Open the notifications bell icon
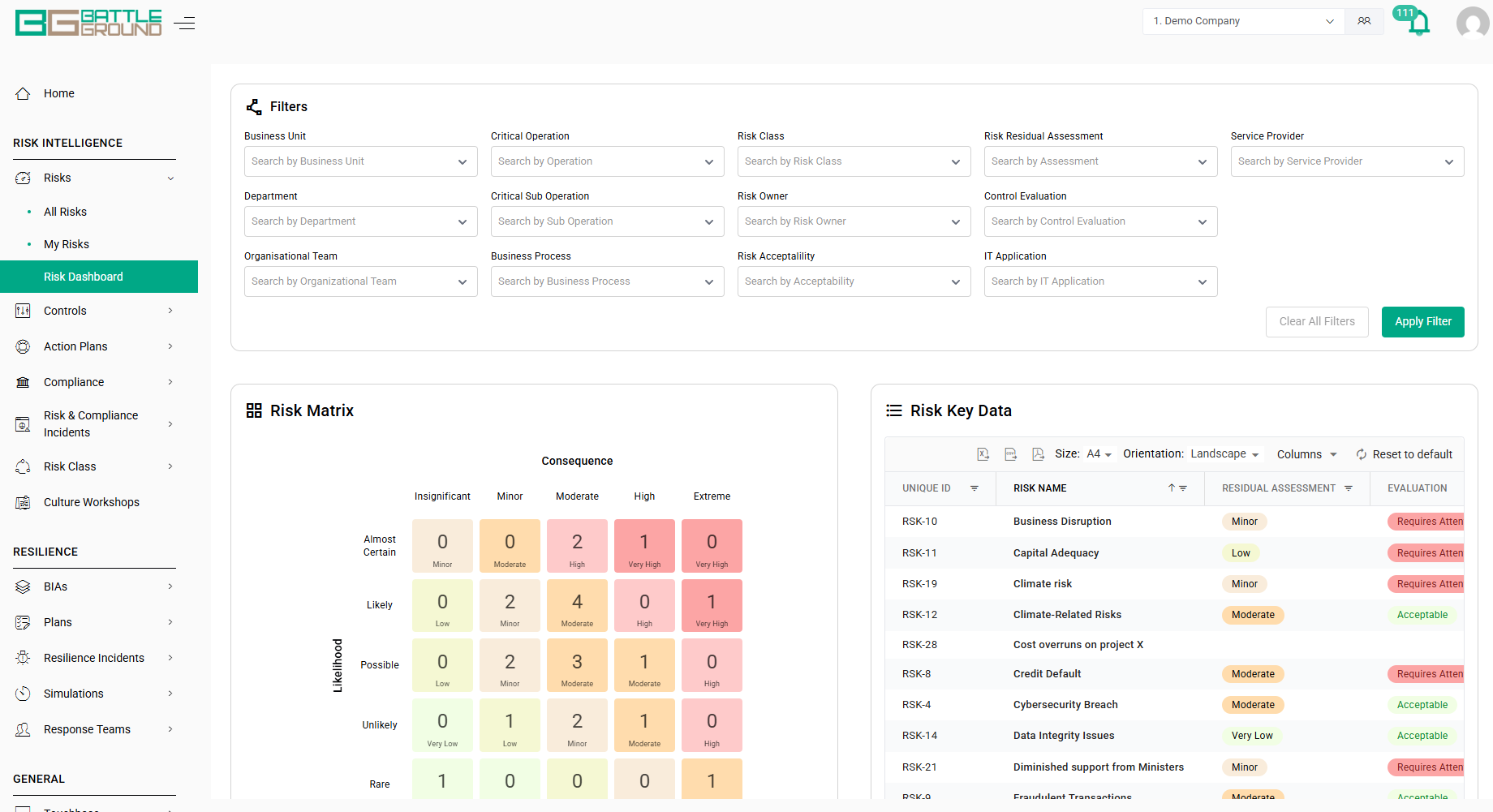Viewport: 1493px width, 812px height. click(x=1419, y=23)
